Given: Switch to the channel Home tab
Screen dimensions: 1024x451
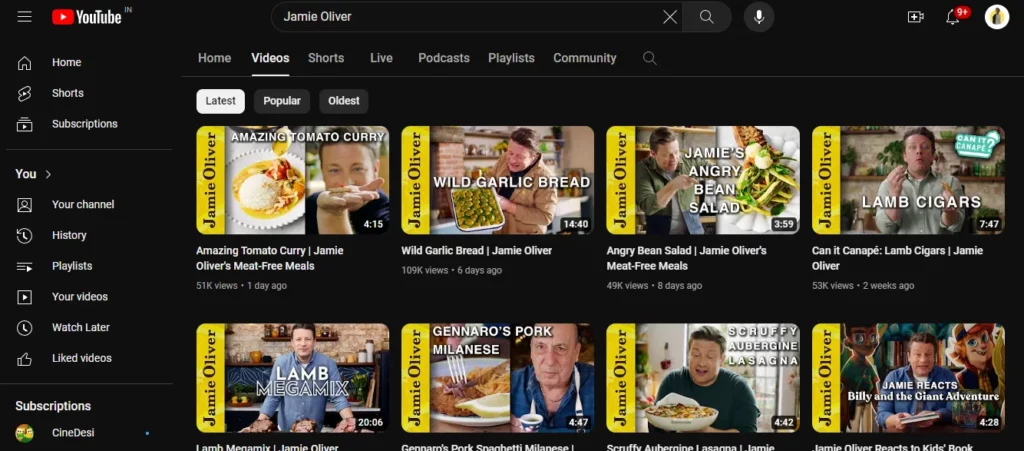Looking at the screenshot, I should [x=214, y=58].
